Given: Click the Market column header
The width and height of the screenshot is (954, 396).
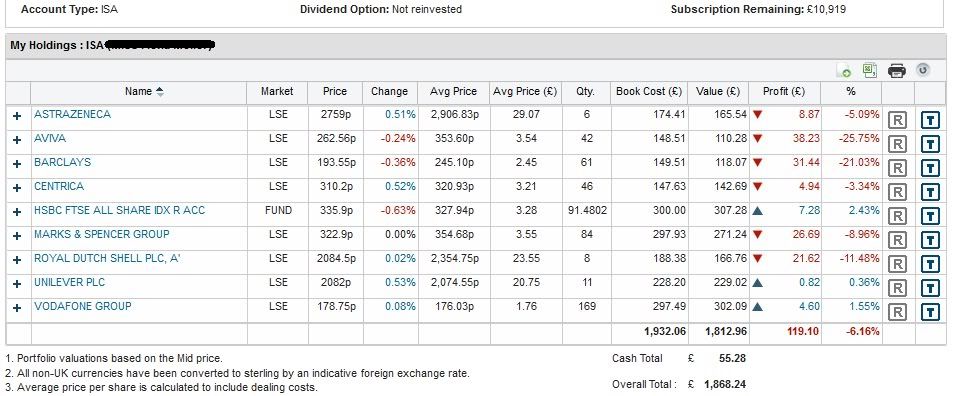Looking at the screenshot, I should (x=277, y=92).
